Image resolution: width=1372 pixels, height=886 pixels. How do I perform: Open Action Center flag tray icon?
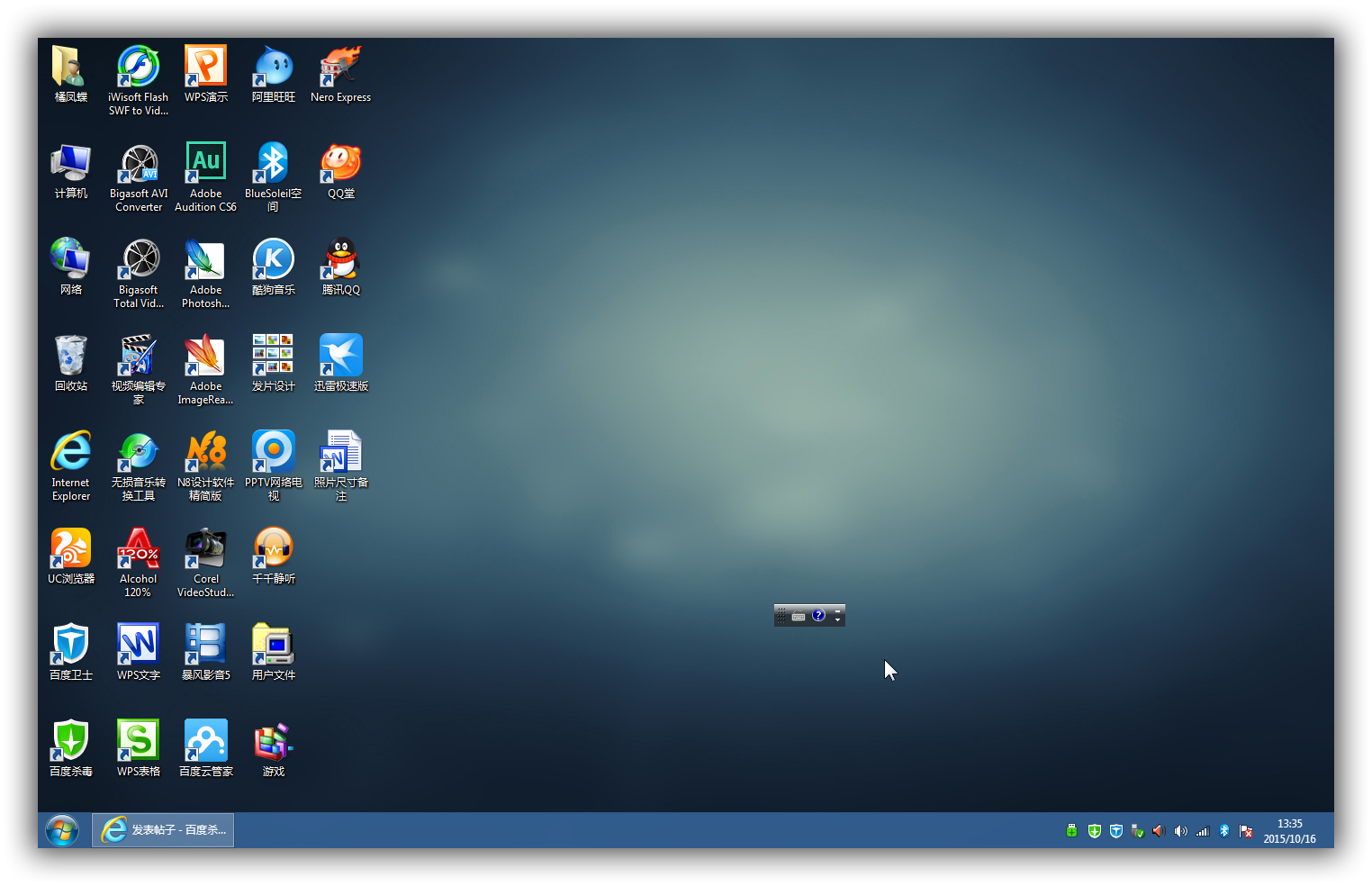pyautogui.click(x=1246, y=831)
